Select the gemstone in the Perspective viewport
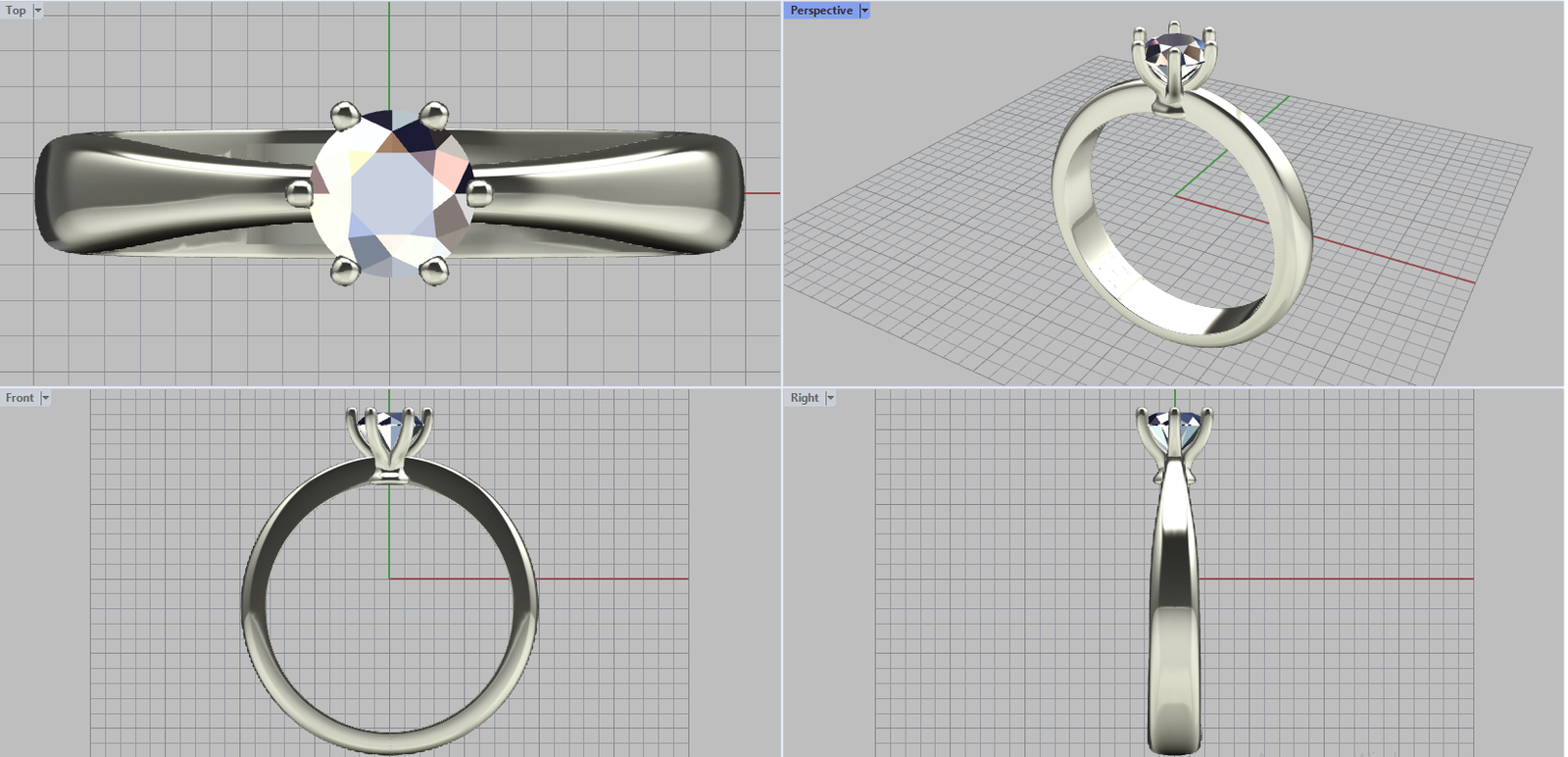Screen dimensions: 1568x757 click(1174, 47)
